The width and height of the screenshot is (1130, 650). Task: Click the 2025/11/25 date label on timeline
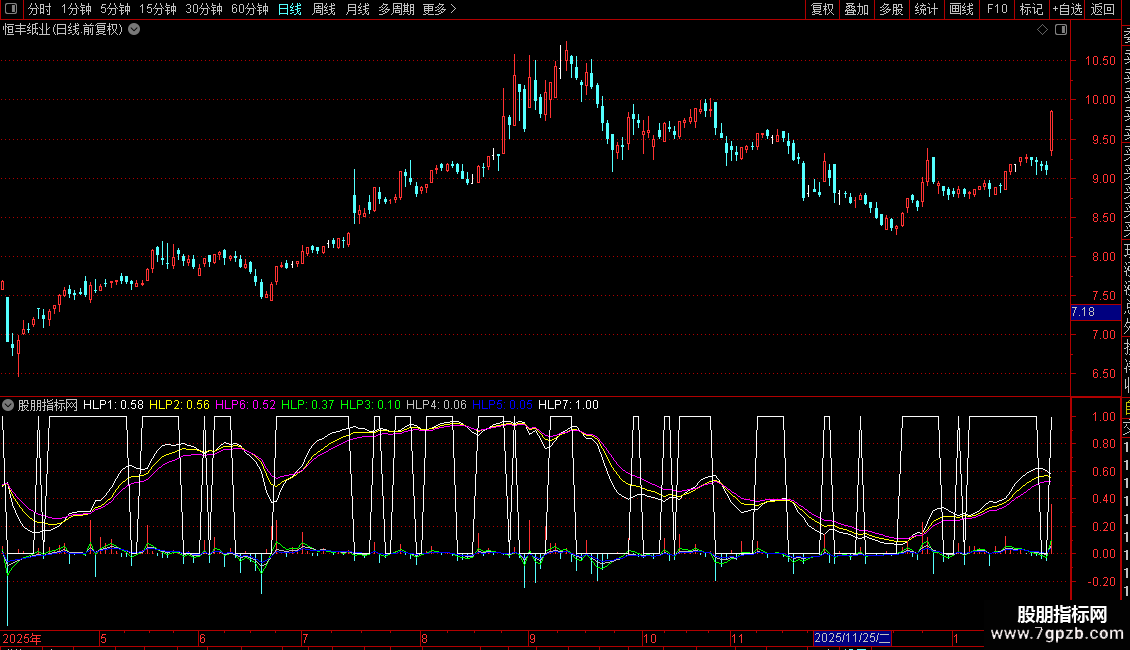tap(852, 638)
